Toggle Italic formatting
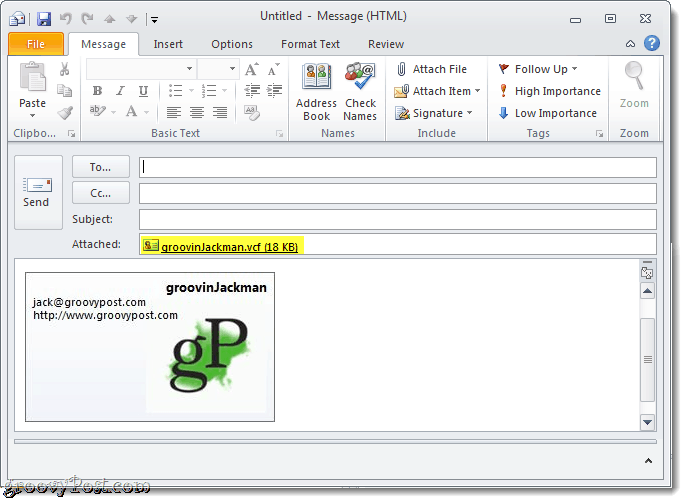Screen dimensions: 687x503 [120, 91]
